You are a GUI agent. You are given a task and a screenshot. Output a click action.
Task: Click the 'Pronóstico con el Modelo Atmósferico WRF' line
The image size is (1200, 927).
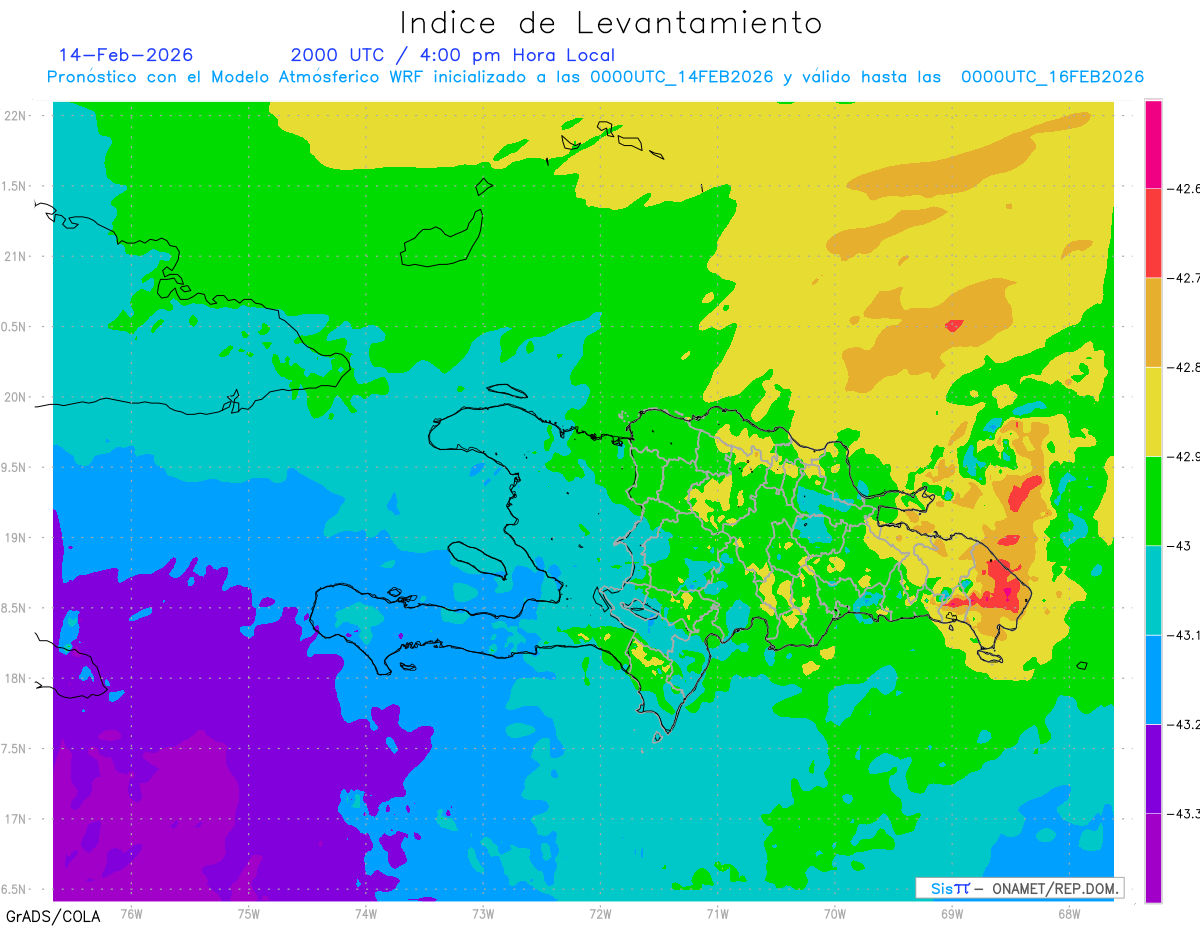595,77
